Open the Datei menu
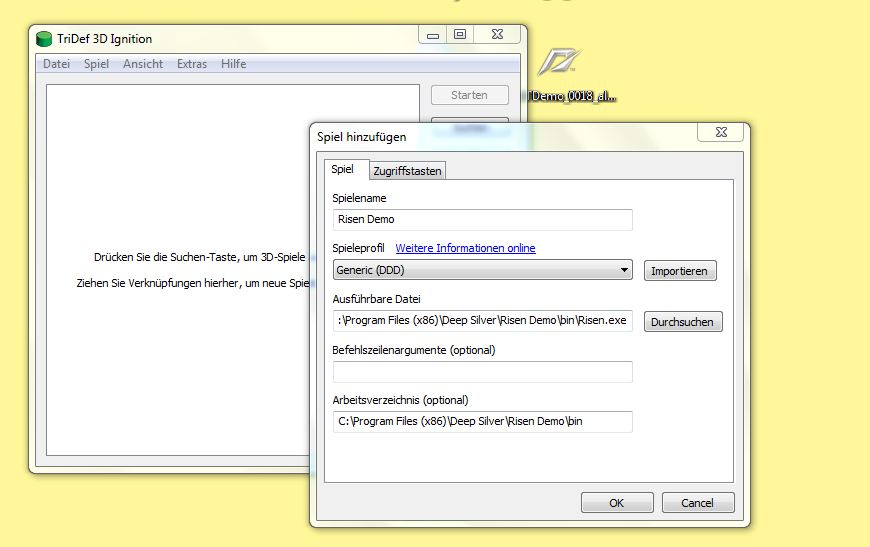The width and height of the screenshot is (870, 547). (x=57, y=64)
